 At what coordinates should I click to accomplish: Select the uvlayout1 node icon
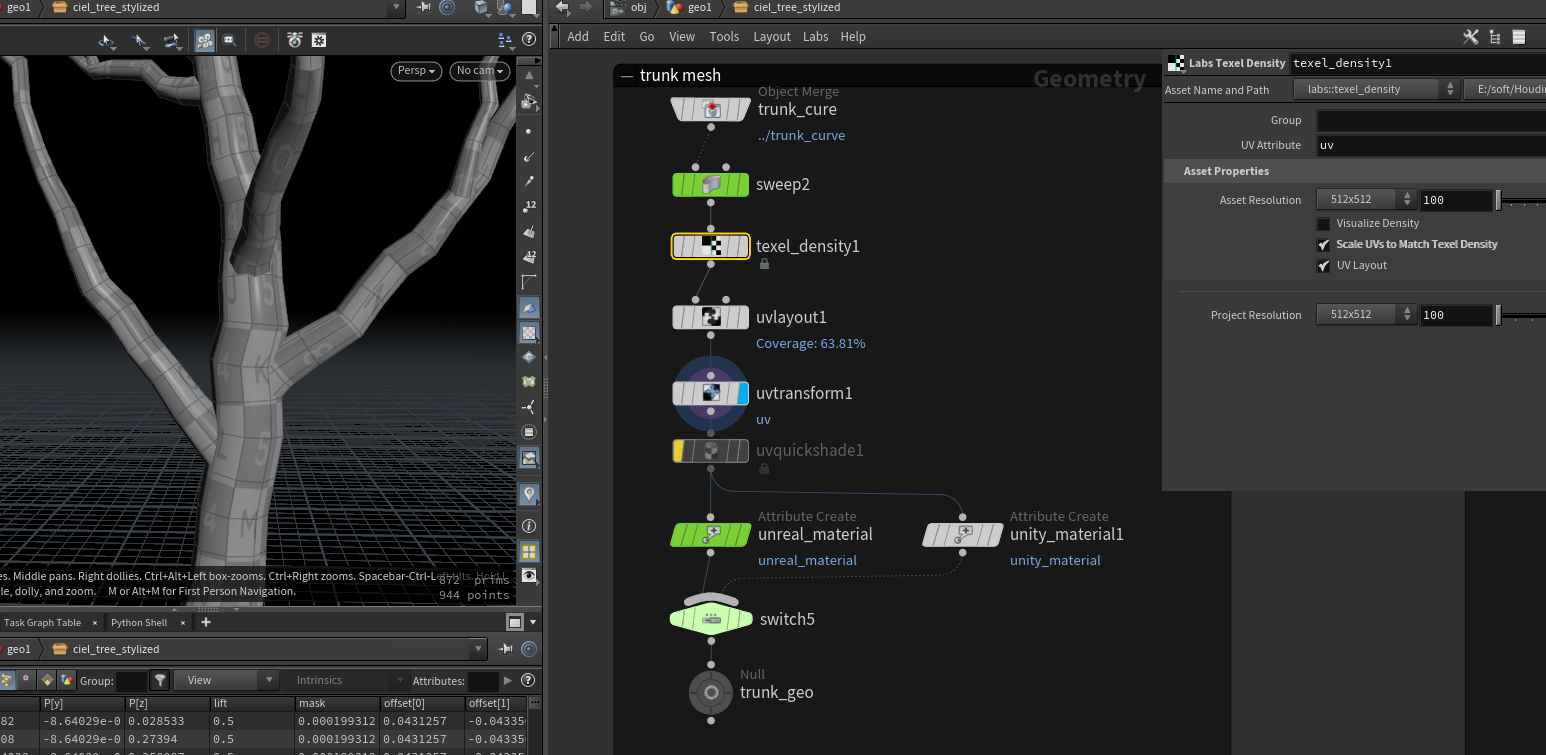point(711,317)
